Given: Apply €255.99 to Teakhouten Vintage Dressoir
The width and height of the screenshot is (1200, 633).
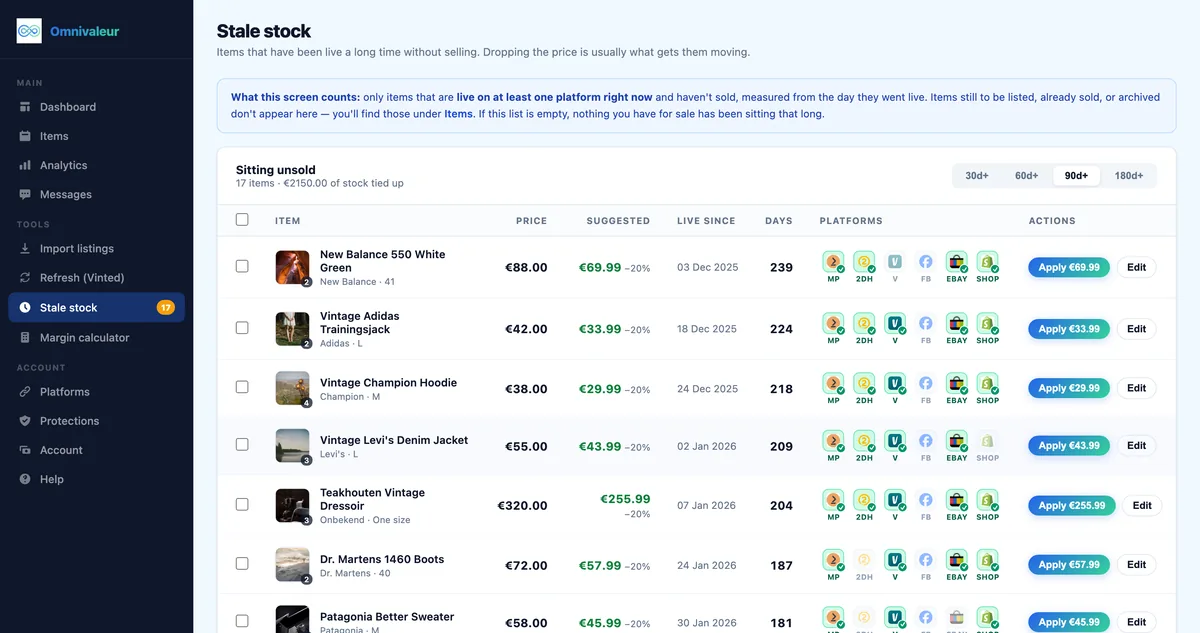Looking at the screenshot, I should tap(1072, 506).
